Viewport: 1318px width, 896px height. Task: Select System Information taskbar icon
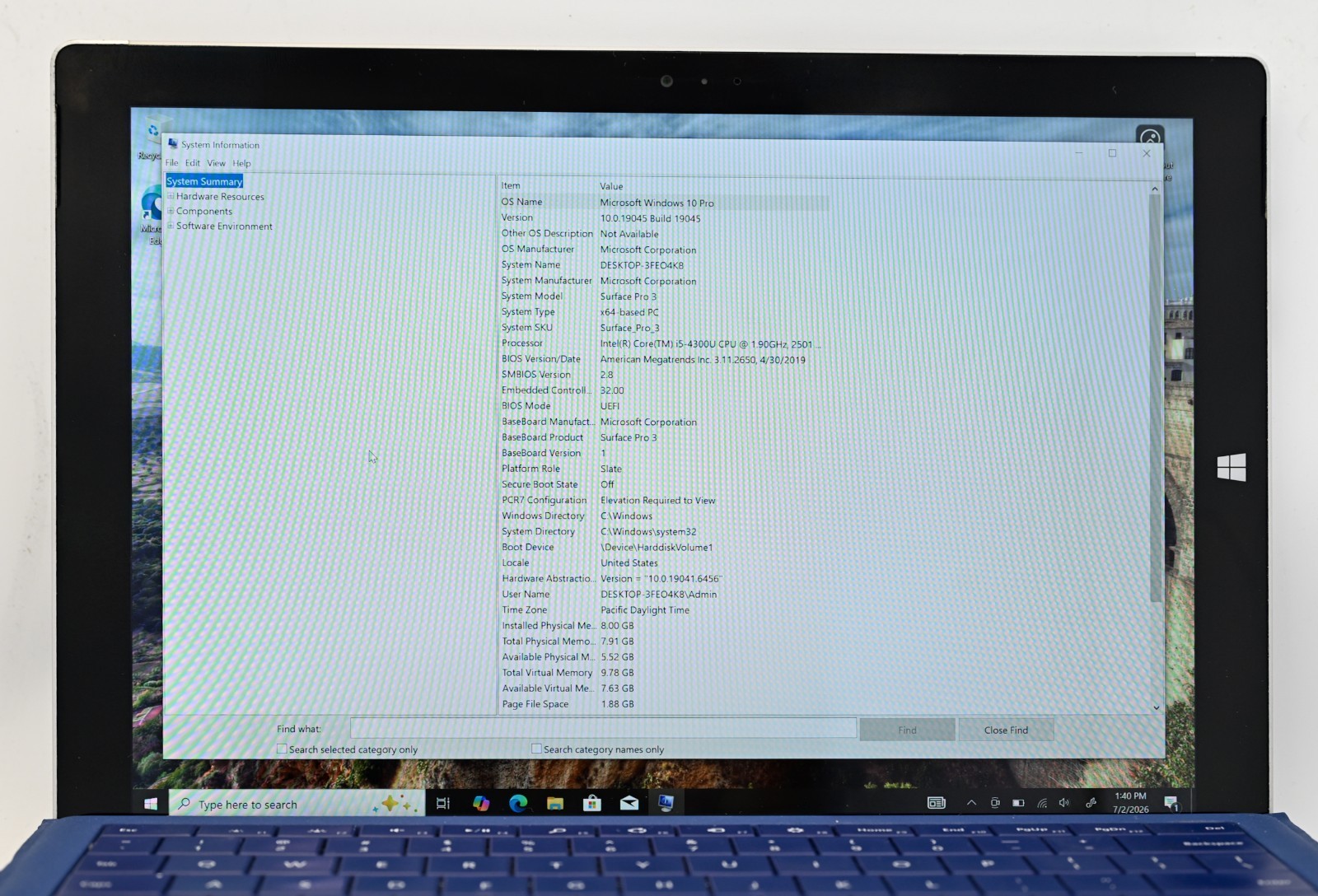[666, 803]
